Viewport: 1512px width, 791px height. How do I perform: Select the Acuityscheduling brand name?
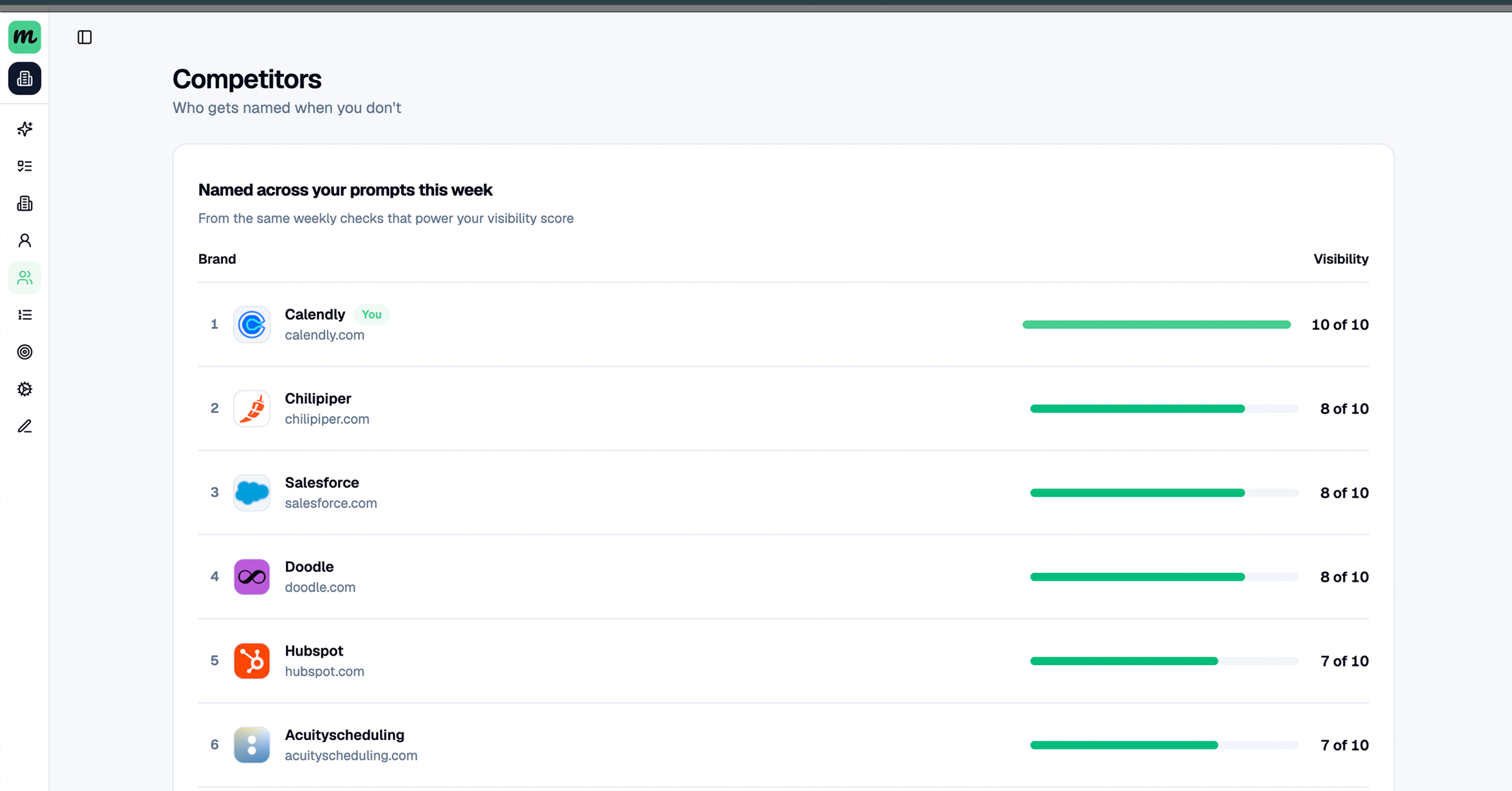click(345, 735)
